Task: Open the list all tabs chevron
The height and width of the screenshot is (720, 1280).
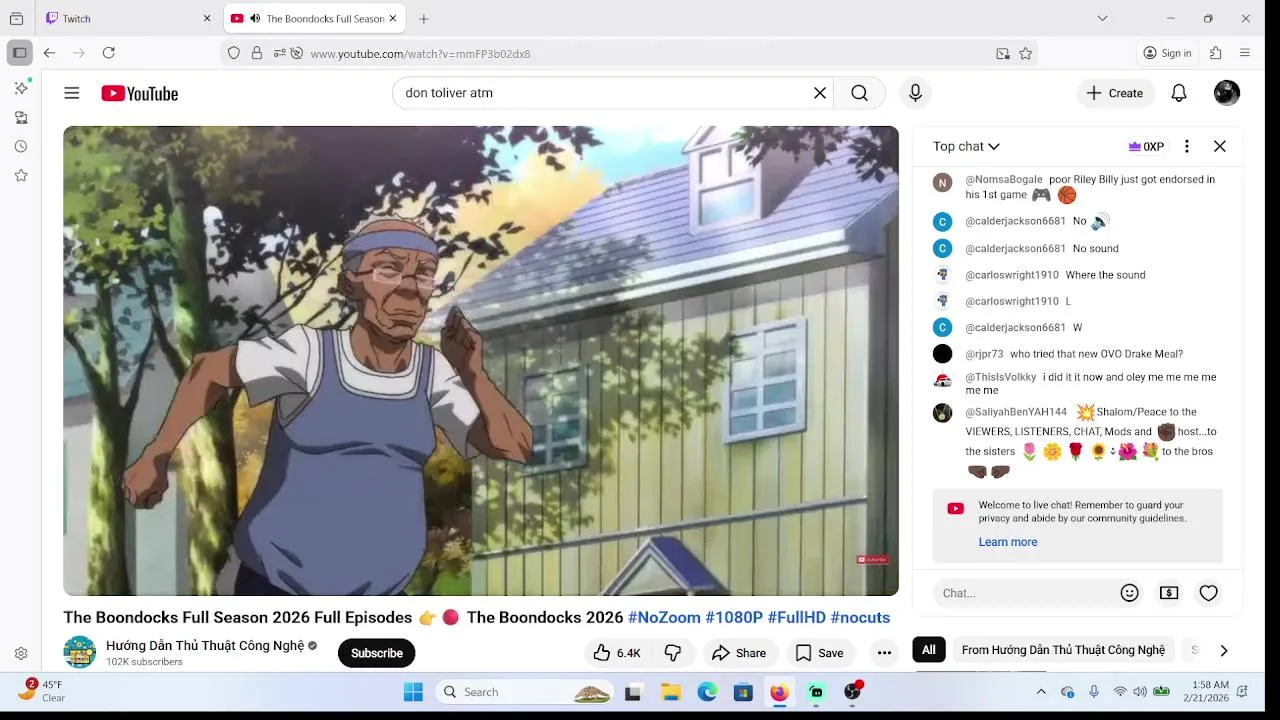Action: coord(1102,18)
